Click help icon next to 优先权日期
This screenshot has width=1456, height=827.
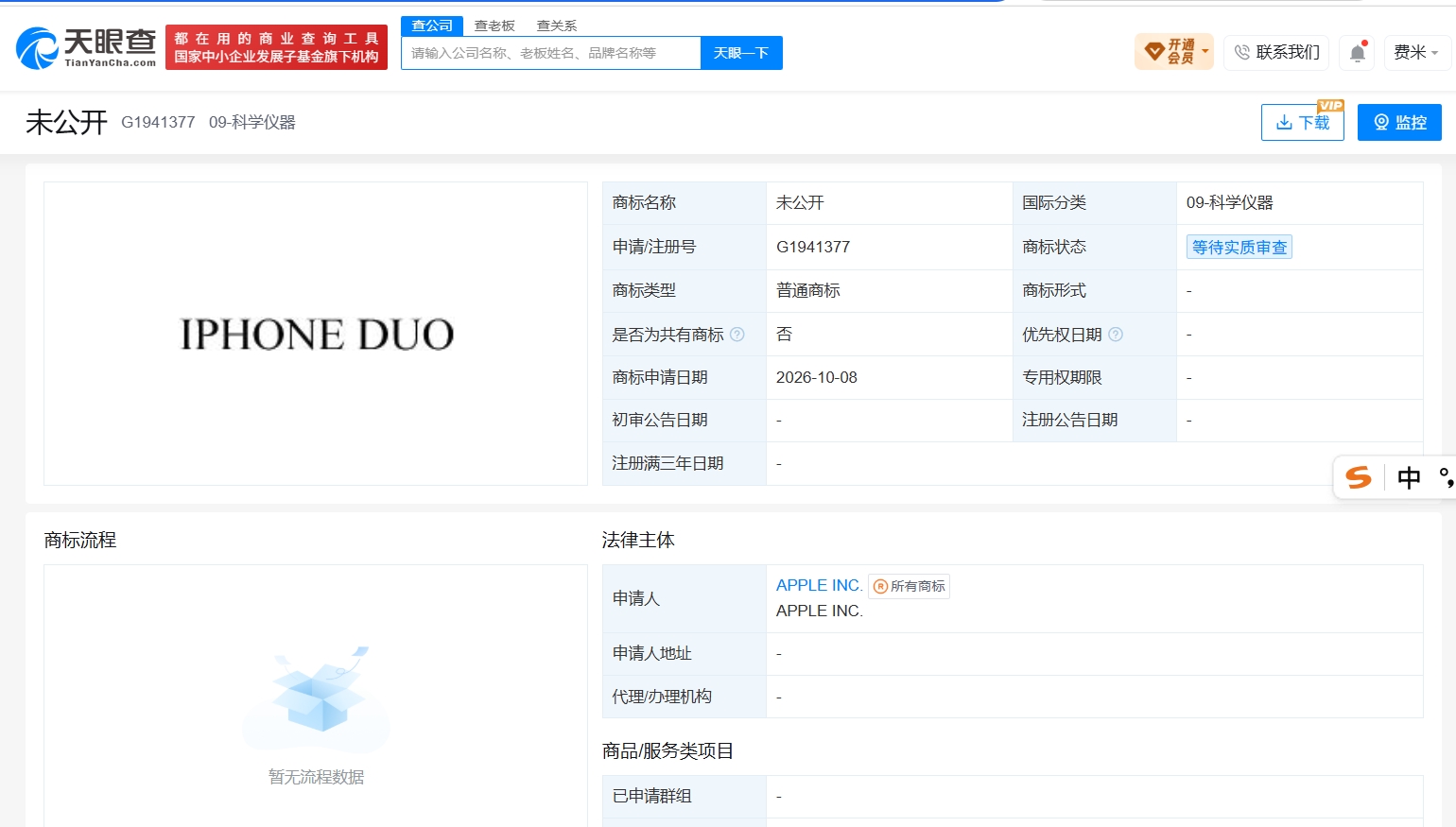[x=1116, y=335]
